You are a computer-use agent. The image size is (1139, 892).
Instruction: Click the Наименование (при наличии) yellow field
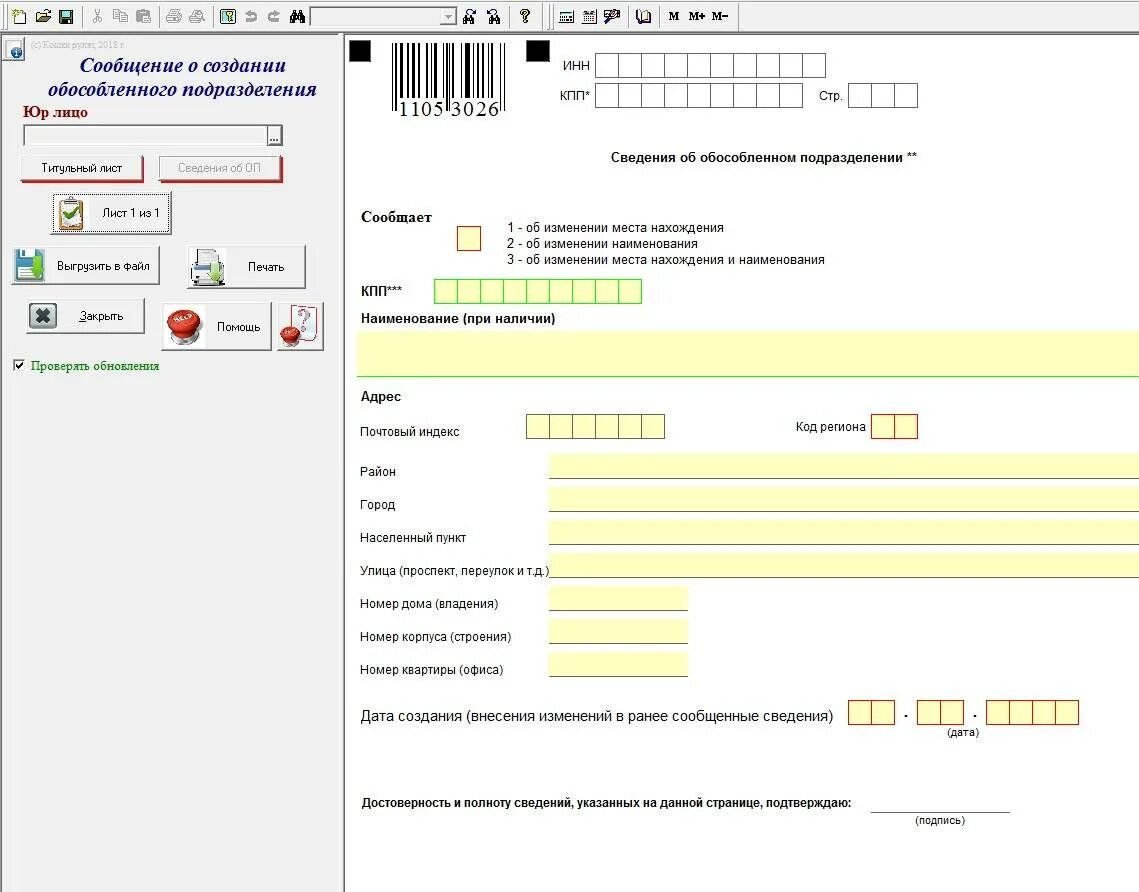pos(747,353)
